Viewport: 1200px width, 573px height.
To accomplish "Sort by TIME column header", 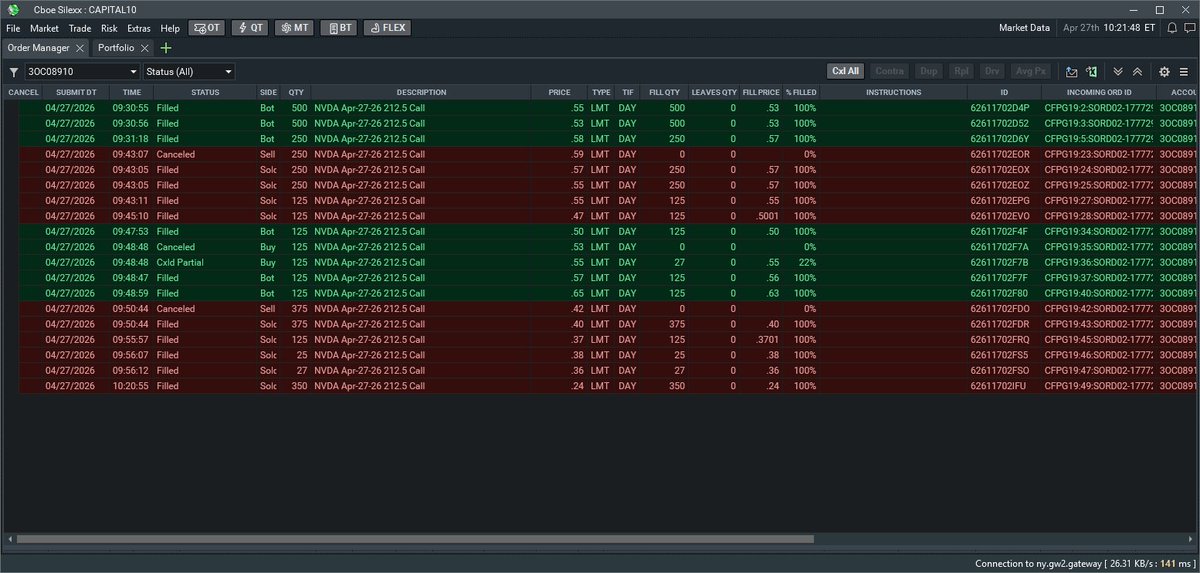I will click(131, 92).
